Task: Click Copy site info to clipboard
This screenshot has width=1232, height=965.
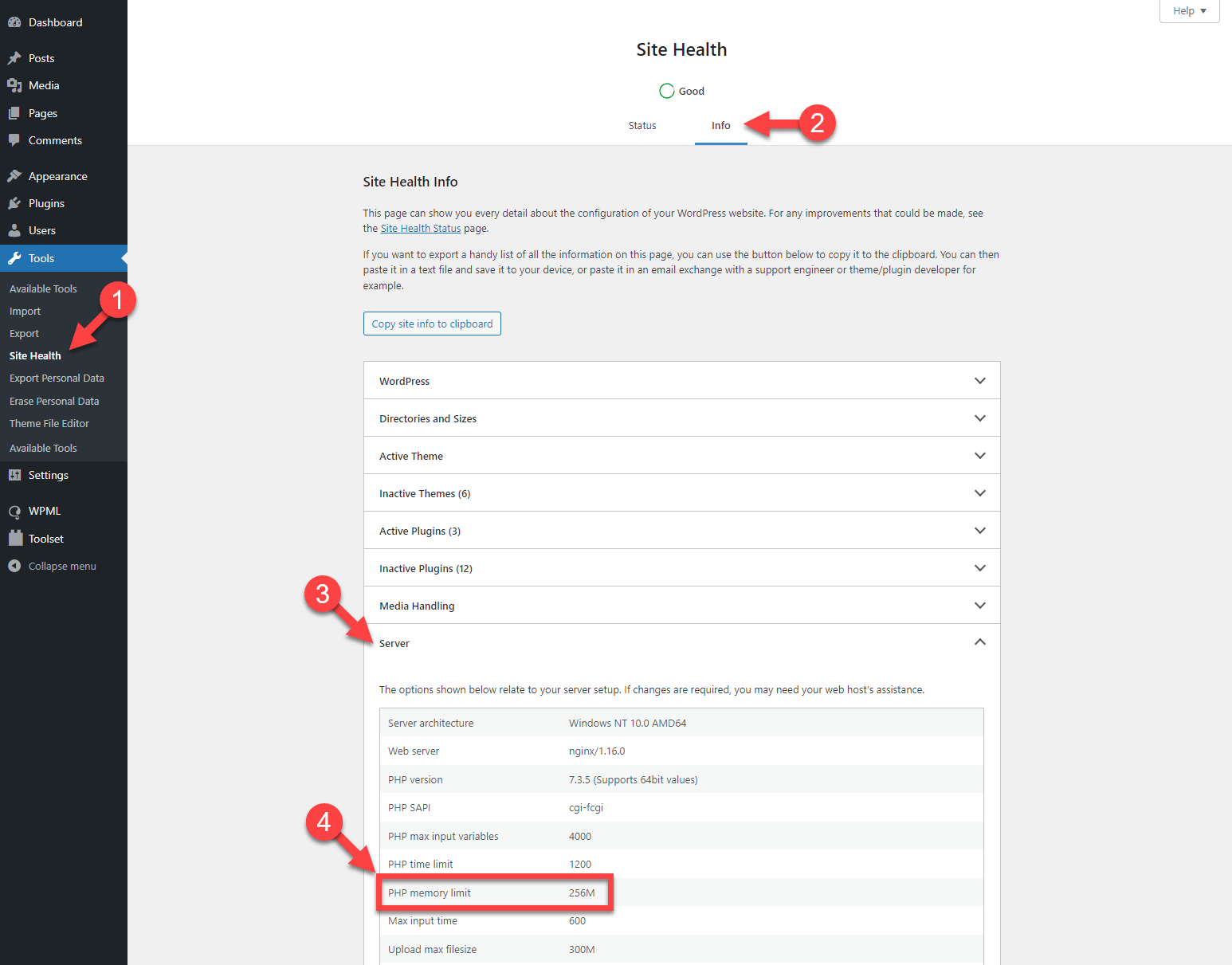Action: pyautogui.click(x=431, y=324)
